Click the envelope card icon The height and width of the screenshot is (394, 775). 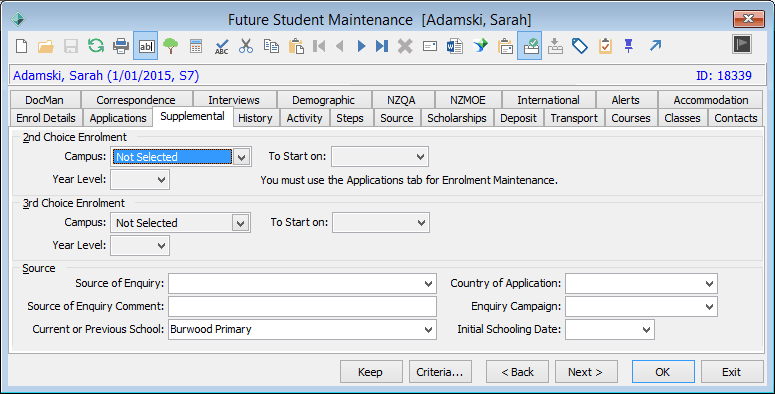point(430,46)
